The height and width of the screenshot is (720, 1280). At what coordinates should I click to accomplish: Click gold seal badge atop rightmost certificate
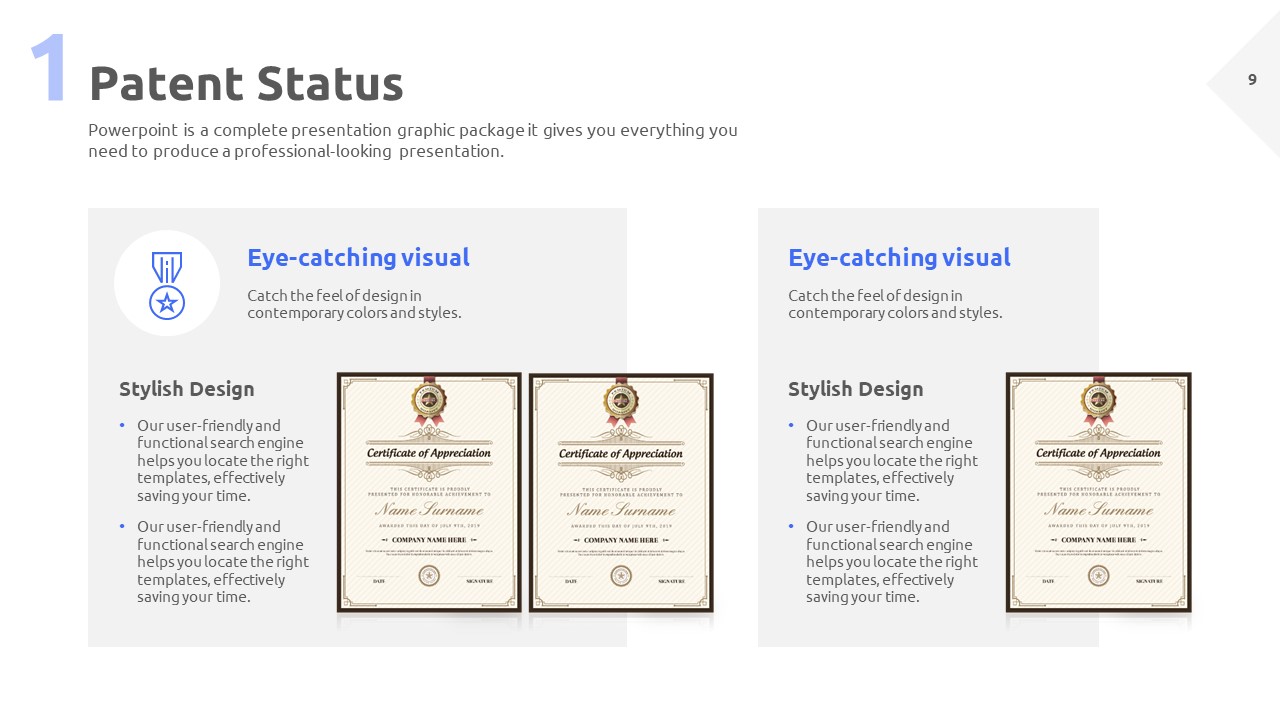1098,402
